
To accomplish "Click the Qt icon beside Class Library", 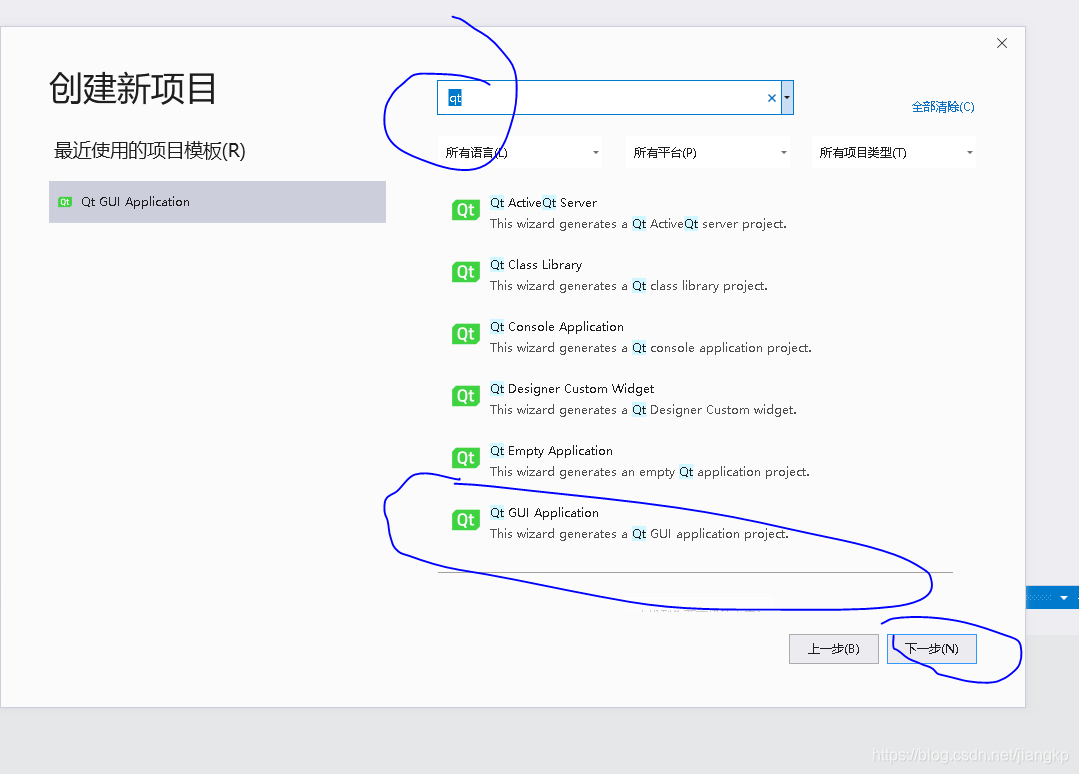I will click(465, 272).
